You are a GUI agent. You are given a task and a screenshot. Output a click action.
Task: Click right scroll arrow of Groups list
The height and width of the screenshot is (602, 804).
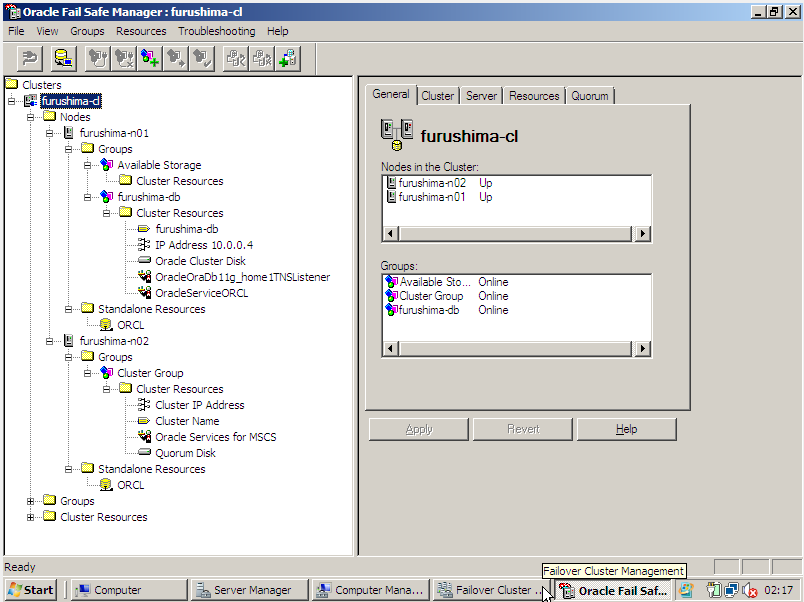click(642, 349)
